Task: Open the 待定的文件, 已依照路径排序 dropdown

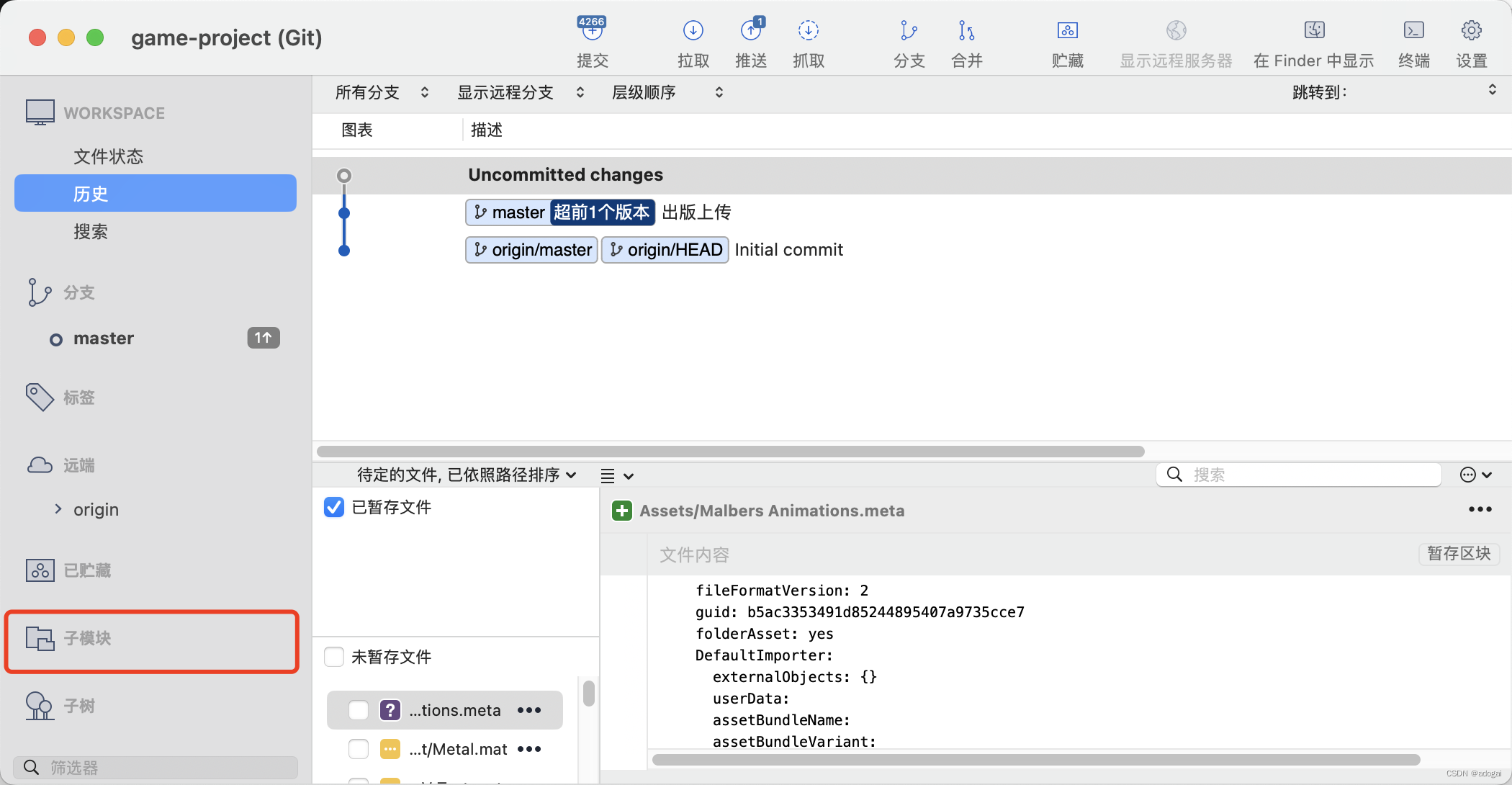Action: point(467,475)
